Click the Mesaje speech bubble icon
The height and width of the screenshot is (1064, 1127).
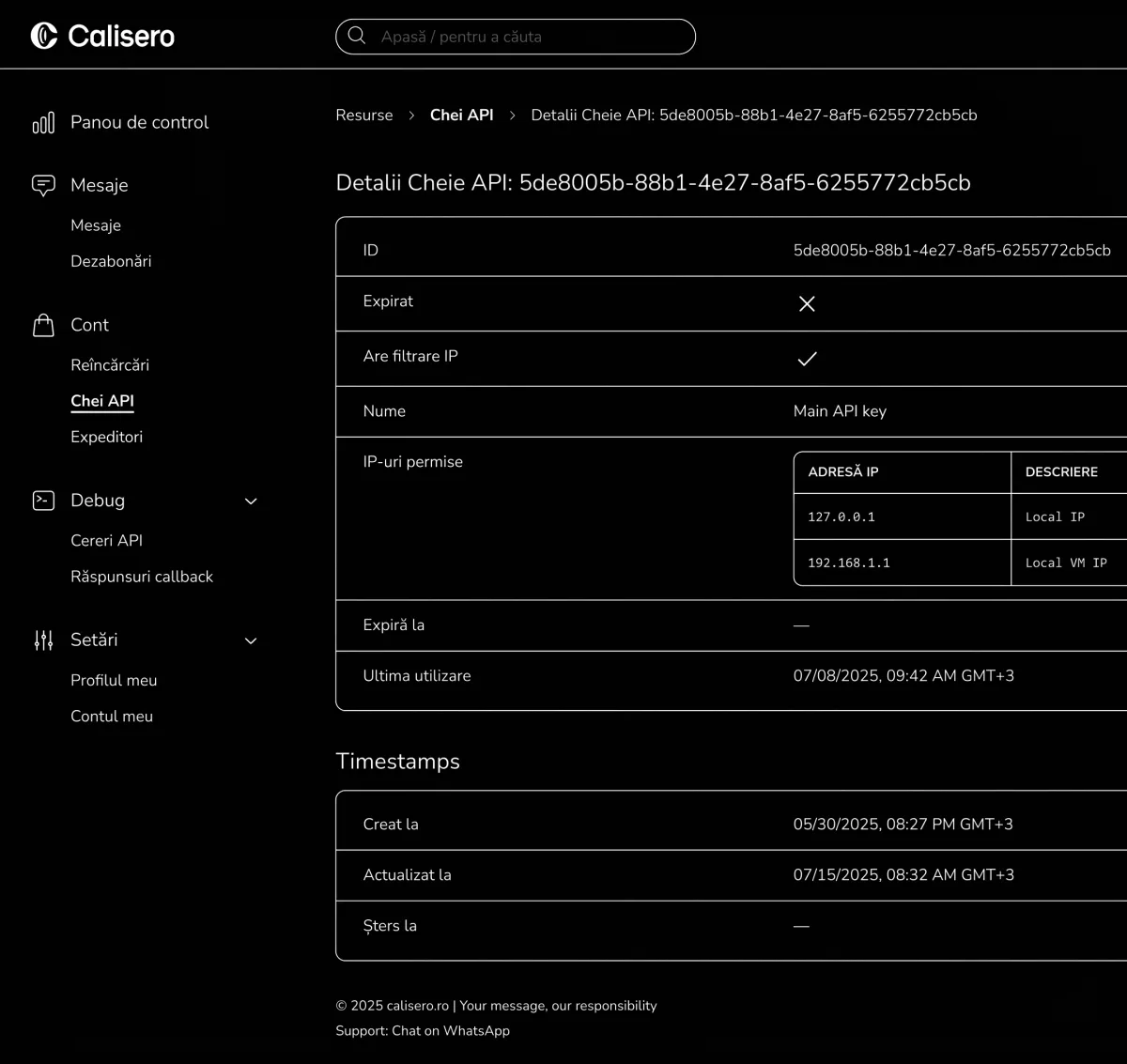coord(43,185)
